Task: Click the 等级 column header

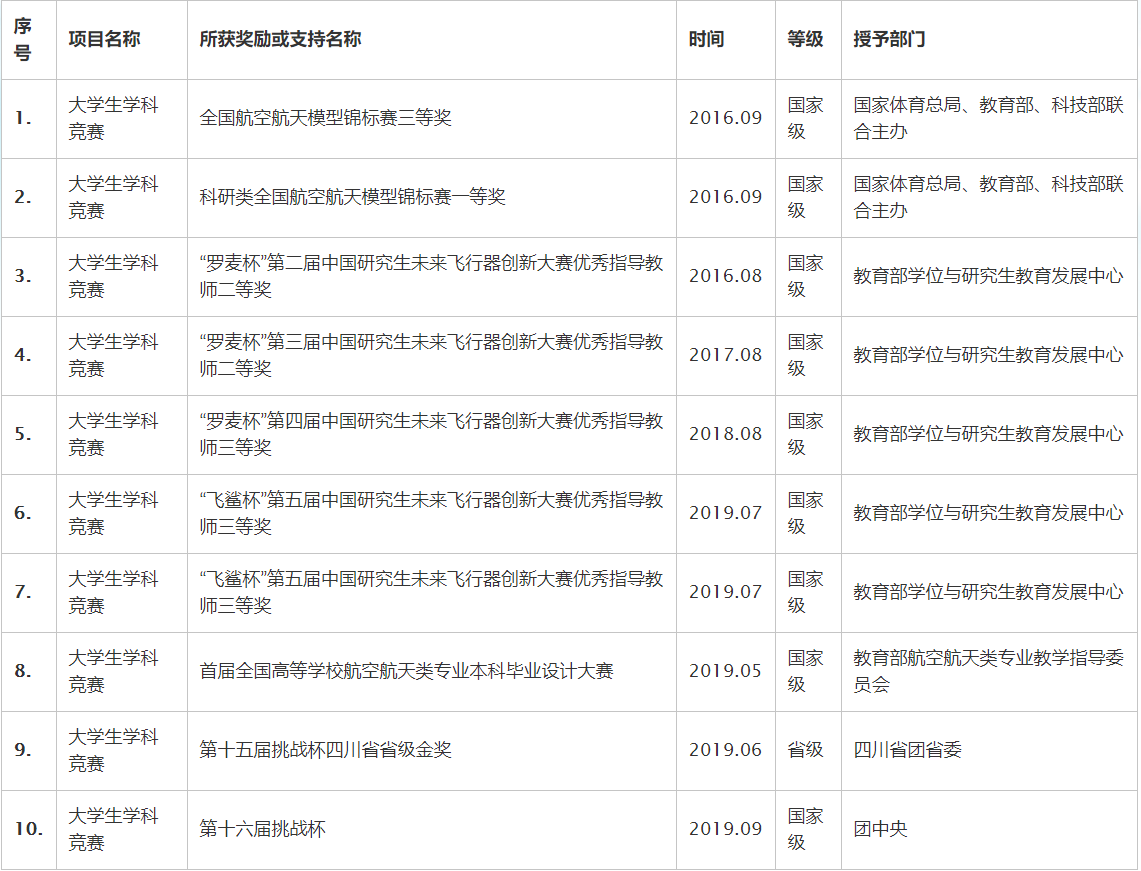Action: pos(808,40)
